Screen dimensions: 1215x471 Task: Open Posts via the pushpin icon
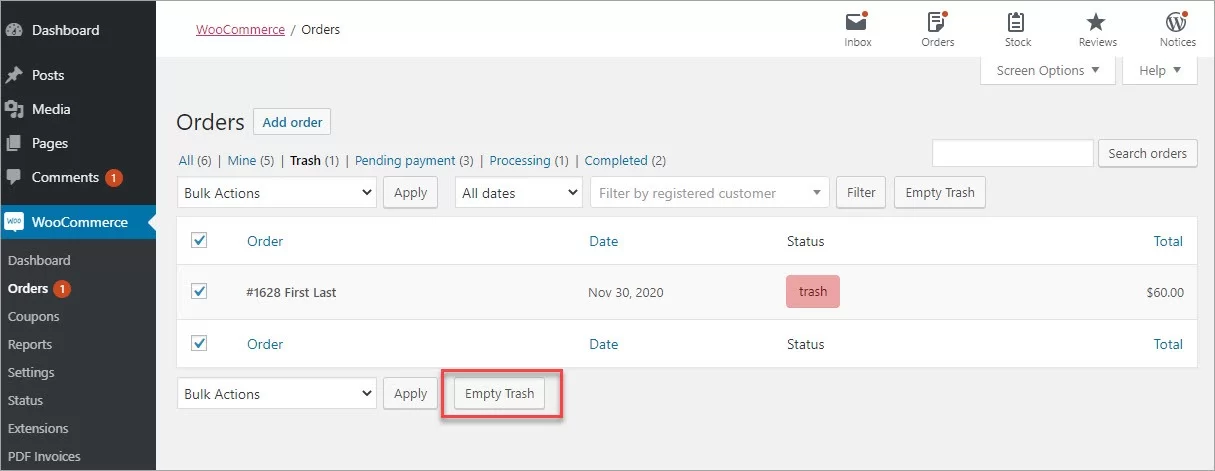click(14, 75)
